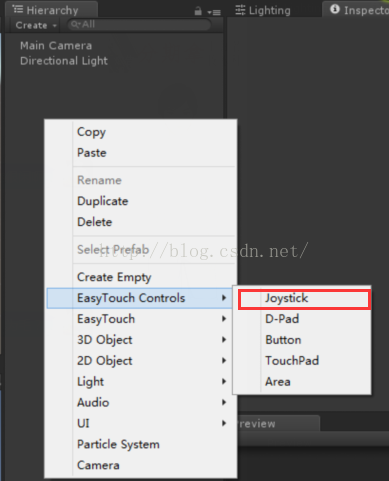The image size is (389, 481).
Task: Select TouchPad in the submenu
Action: click(x=303, y=361)
